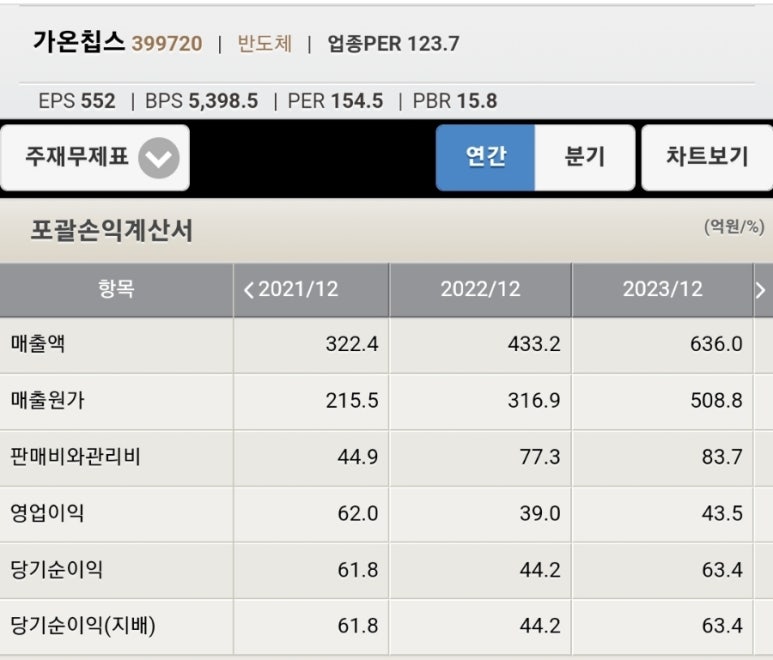
Task: Open the 차트보기 chart view
Action: [707, 157]
